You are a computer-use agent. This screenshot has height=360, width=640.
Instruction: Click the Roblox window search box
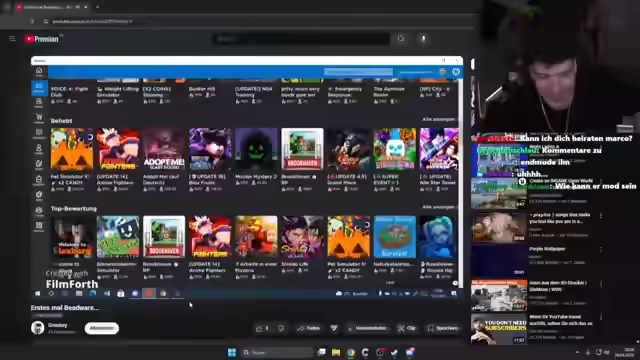(x=358, y=72)
